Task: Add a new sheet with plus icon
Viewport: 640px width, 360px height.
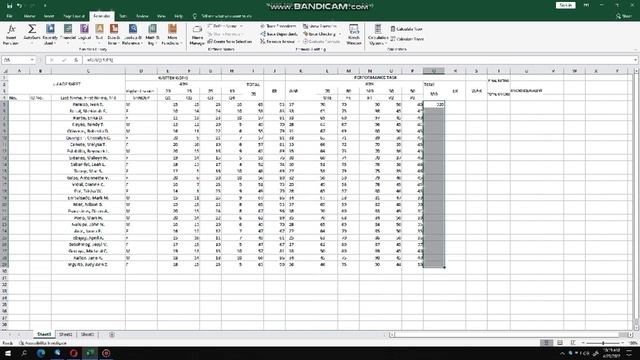Action: pyautogui.click(x=112, y=334)
